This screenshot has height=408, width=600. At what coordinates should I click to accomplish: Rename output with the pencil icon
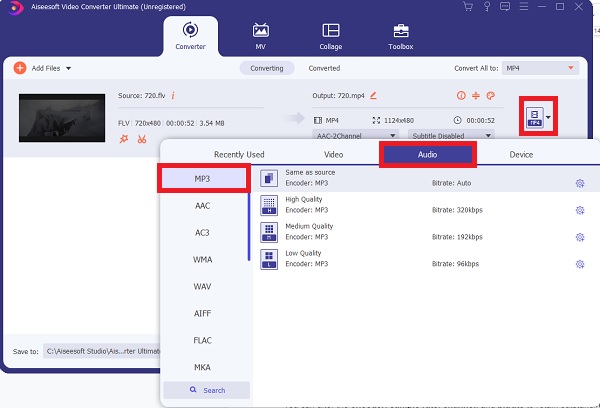click(373, 95)
